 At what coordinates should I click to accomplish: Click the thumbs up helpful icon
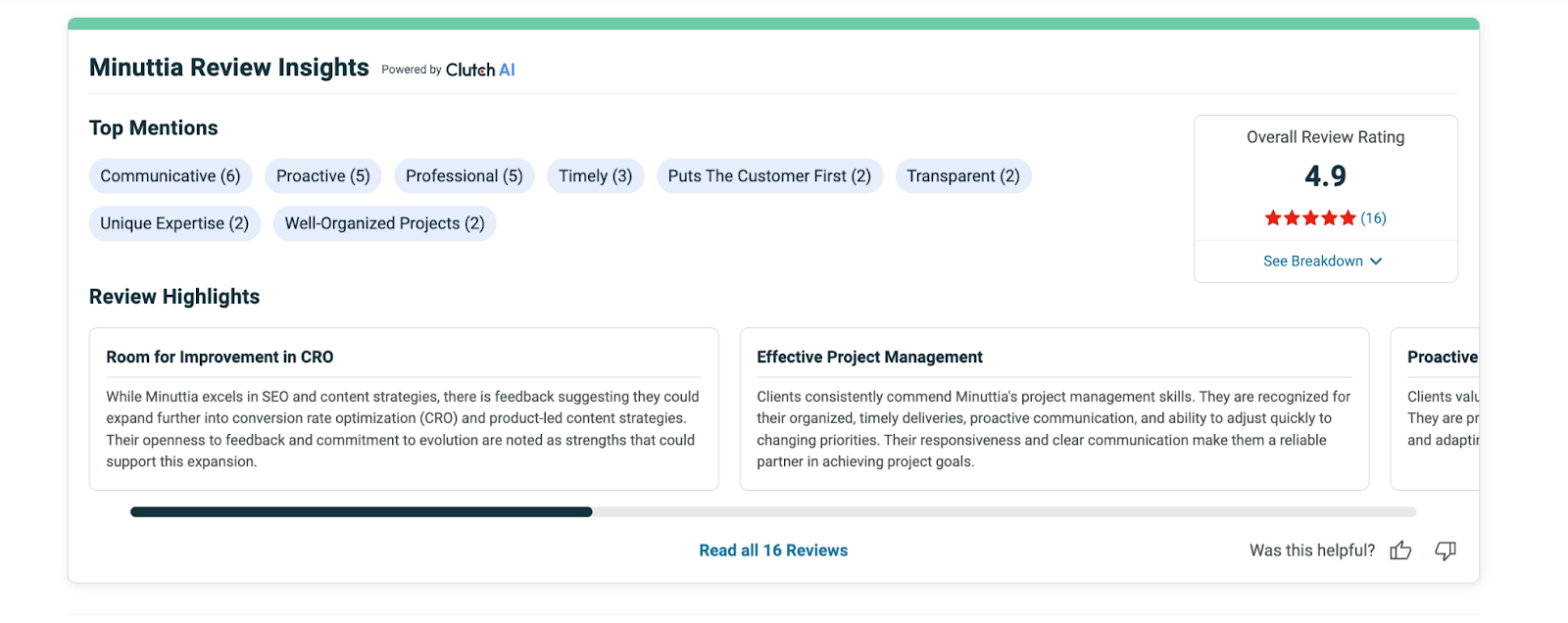1400,551
